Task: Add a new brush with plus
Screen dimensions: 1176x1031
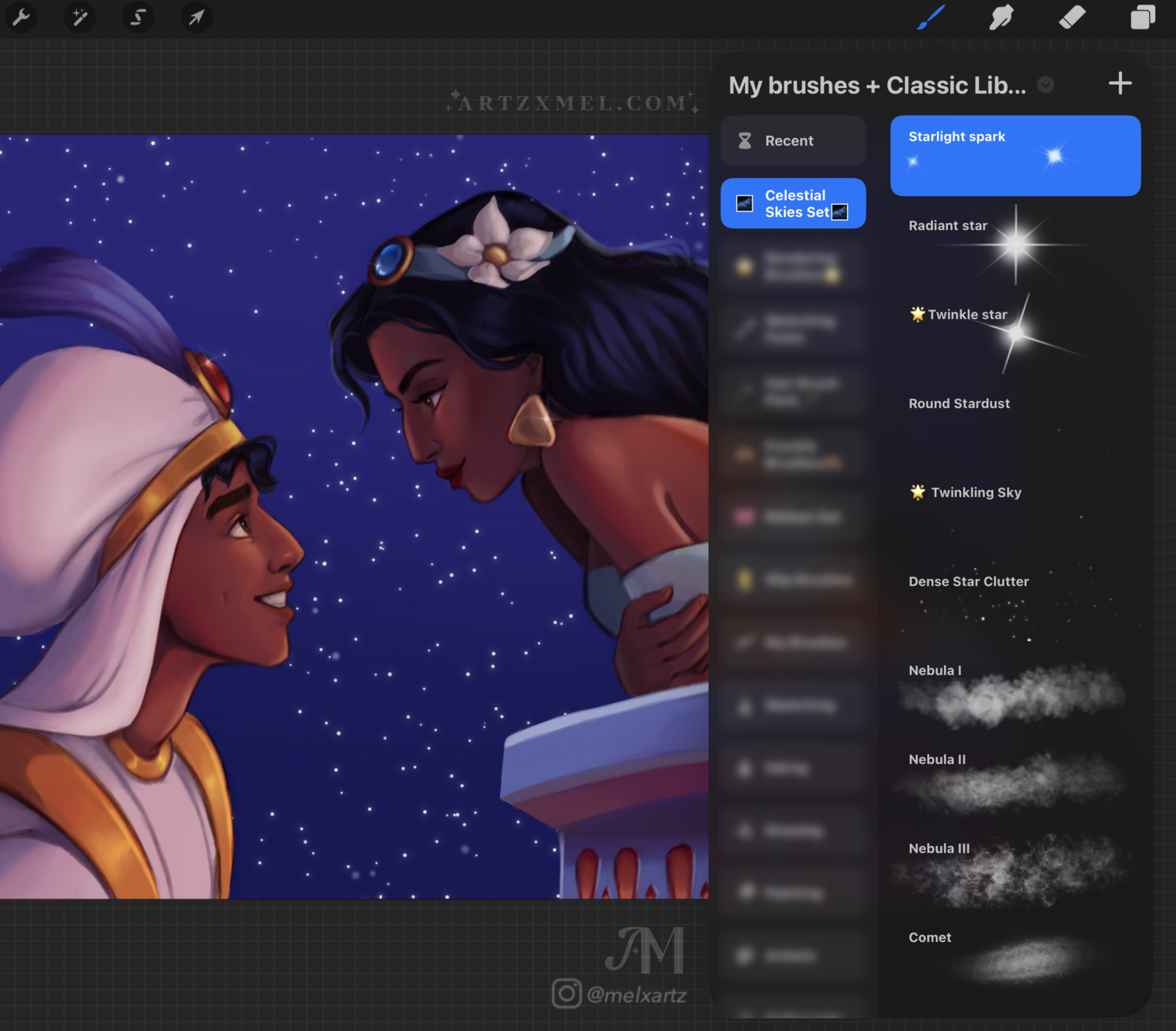Action: tap(1120, 84)
